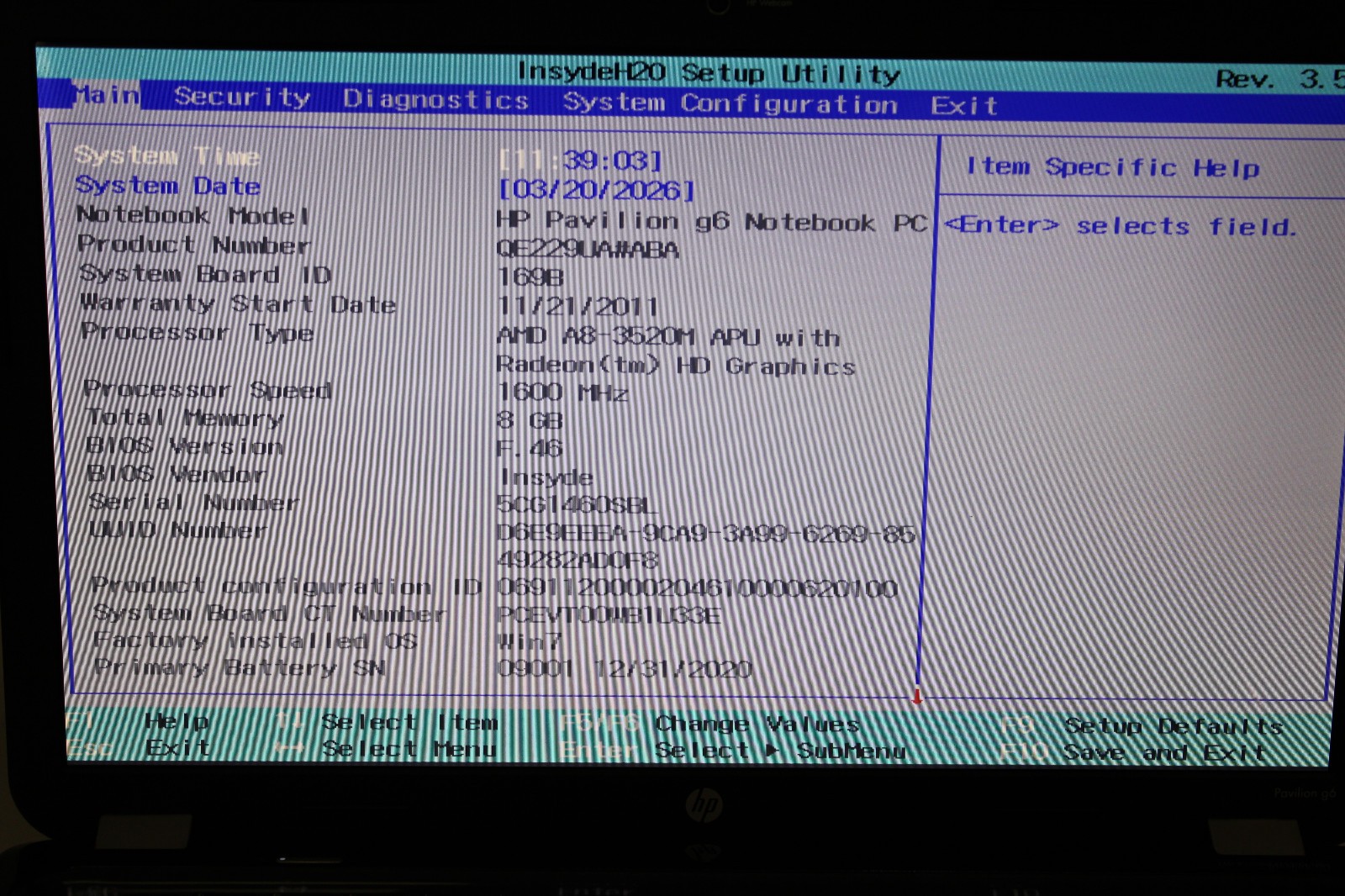Select the System Time label
Screen dimensions: 1345x896
click(166, 156)
